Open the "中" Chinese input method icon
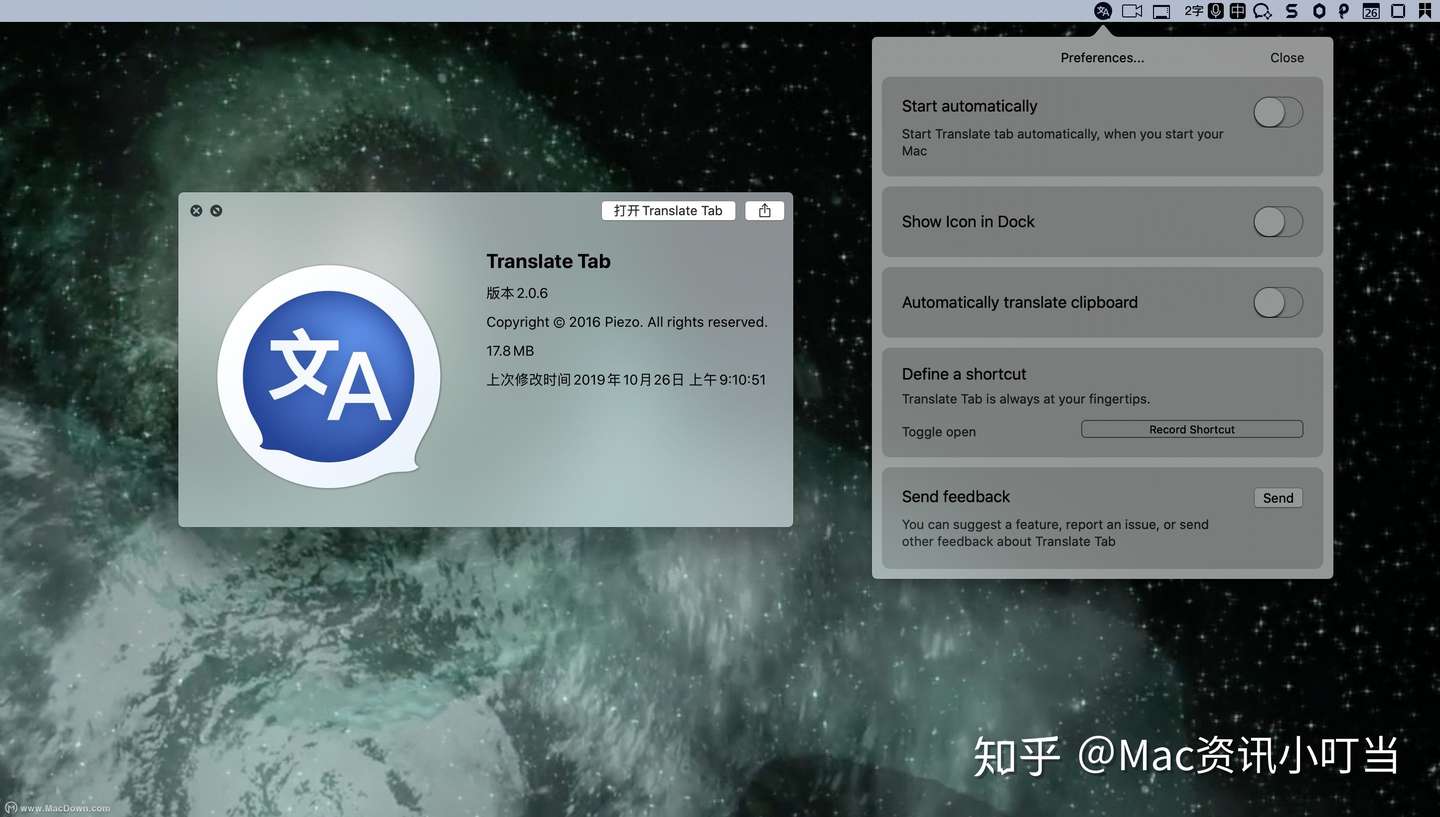1440x817 pixels. (1238, 11)
